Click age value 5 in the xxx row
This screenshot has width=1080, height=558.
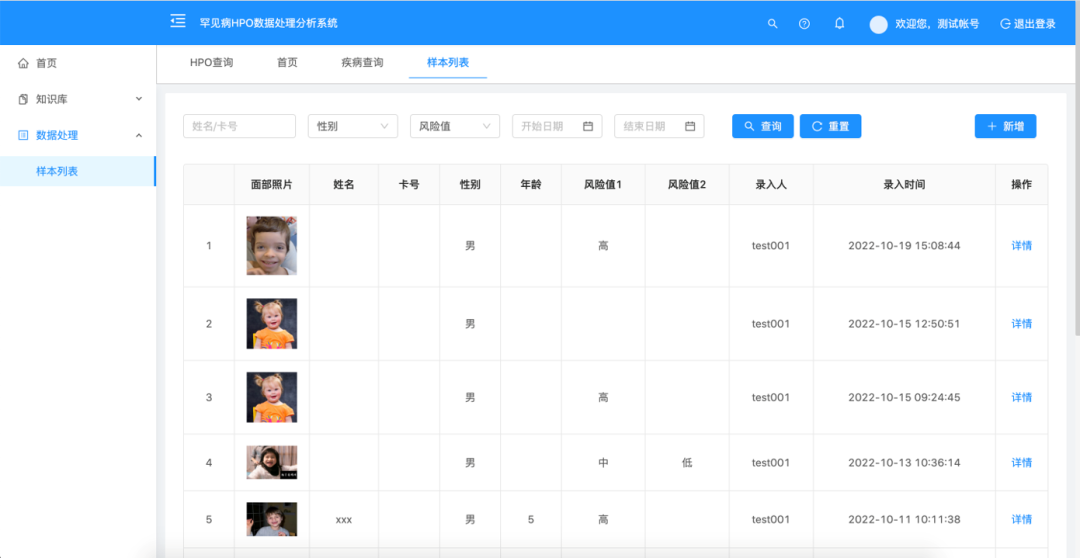pyautogui.click(x=530, y=519)
